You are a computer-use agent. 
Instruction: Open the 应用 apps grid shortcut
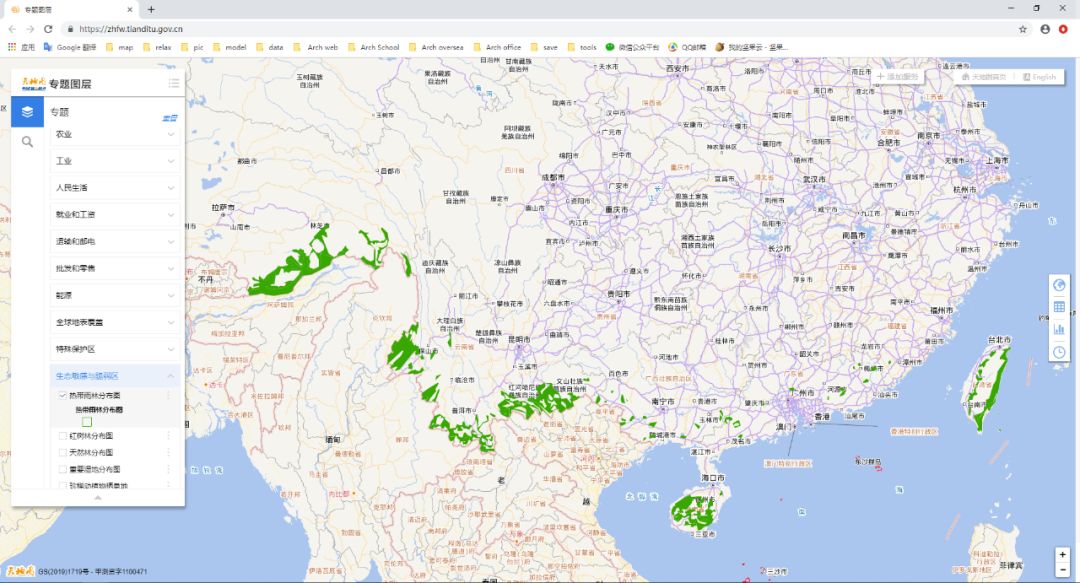[x=21, y=48]
